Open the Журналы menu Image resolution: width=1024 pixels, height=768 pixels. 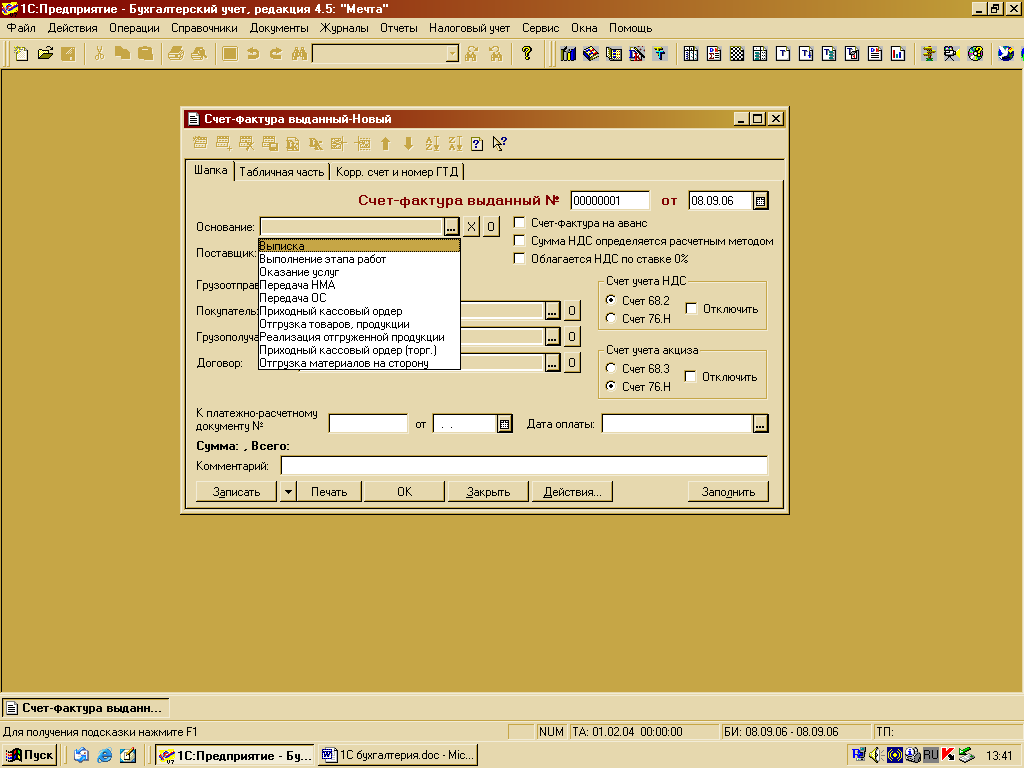(344, 28)
